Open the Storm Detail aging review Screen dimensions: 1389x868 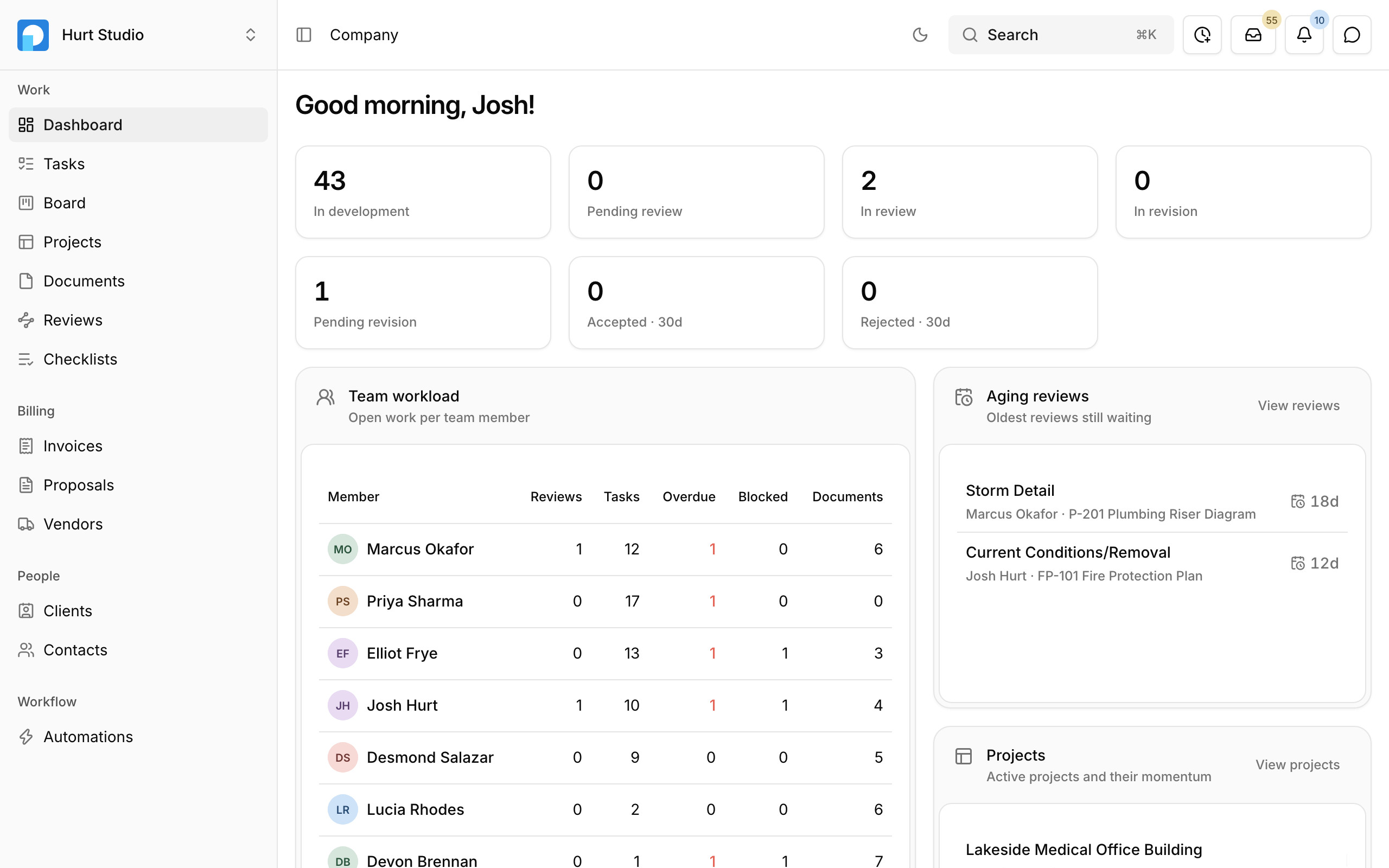1152,502
